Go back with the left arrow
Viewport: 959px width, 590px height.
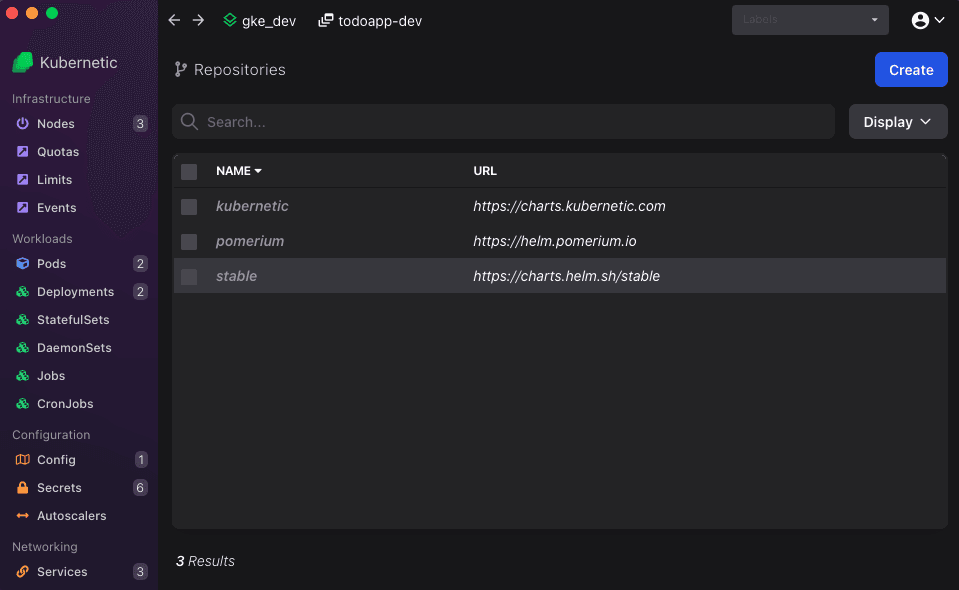pyautogui.click(x=174, y=20)
